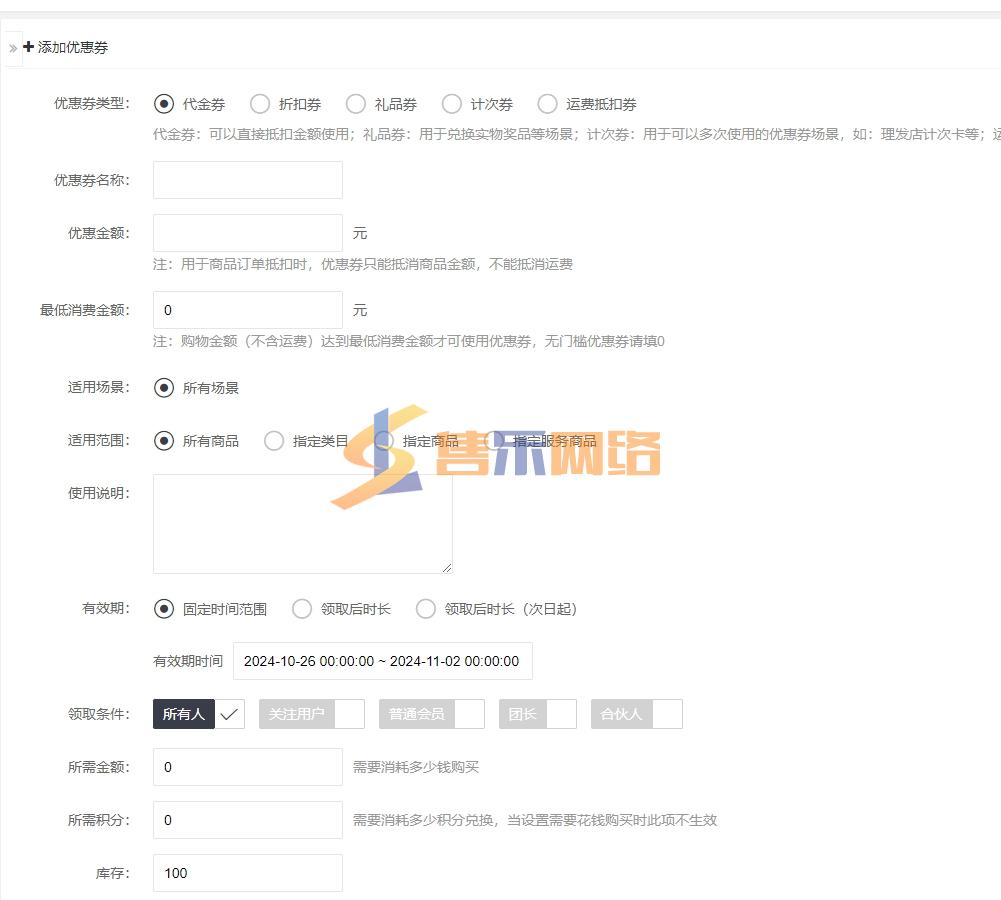
Task: Click the 库存 stock input field
Action: (x=247, y=873)
